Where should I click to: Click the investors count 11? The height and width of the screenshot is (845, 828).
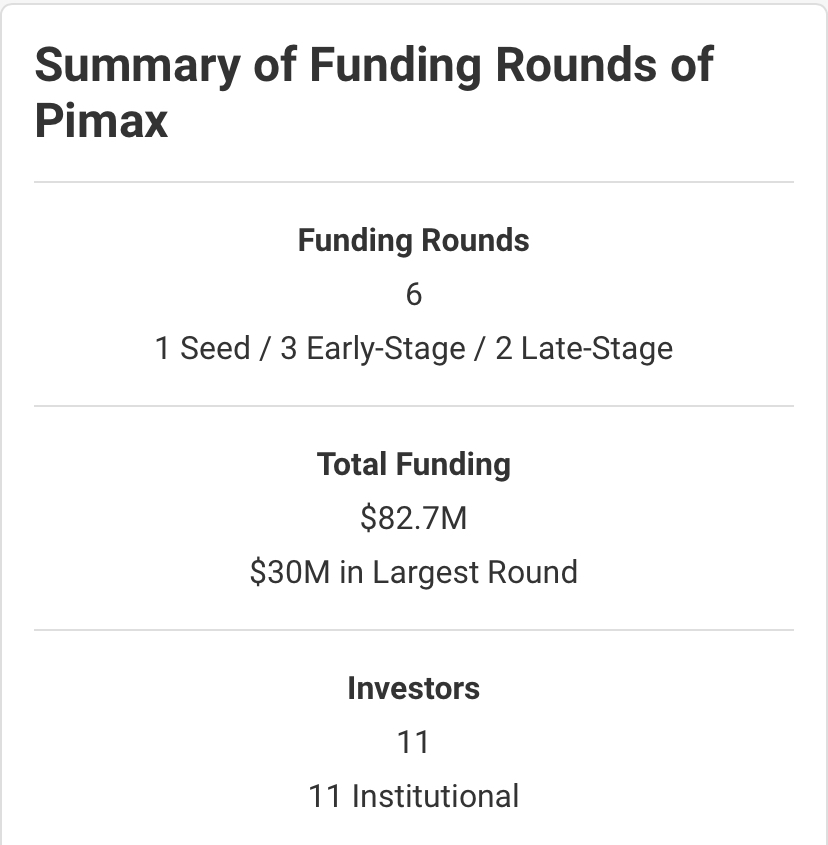[413, 742]
